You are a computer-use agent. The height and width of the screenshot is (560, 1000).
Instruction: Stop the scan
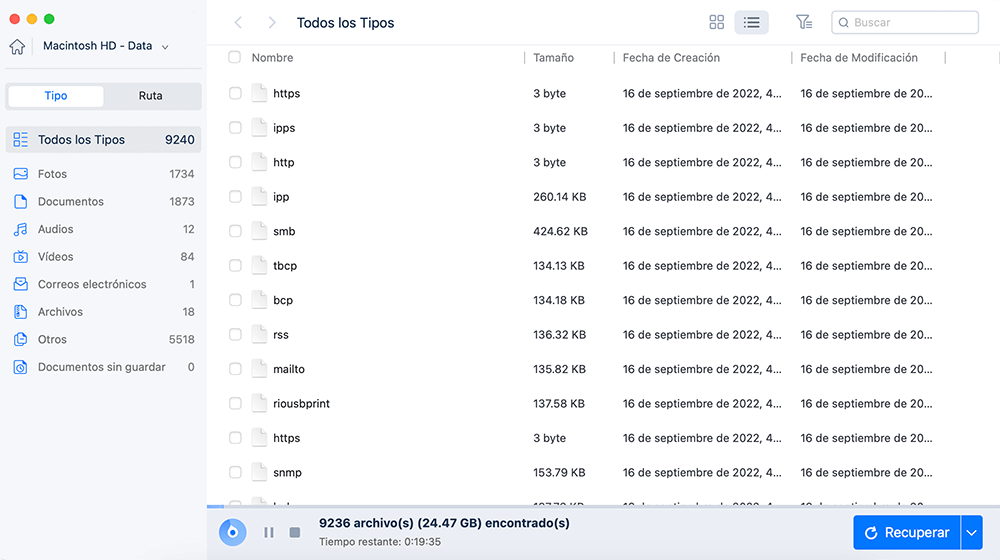[x=295, y=532]
